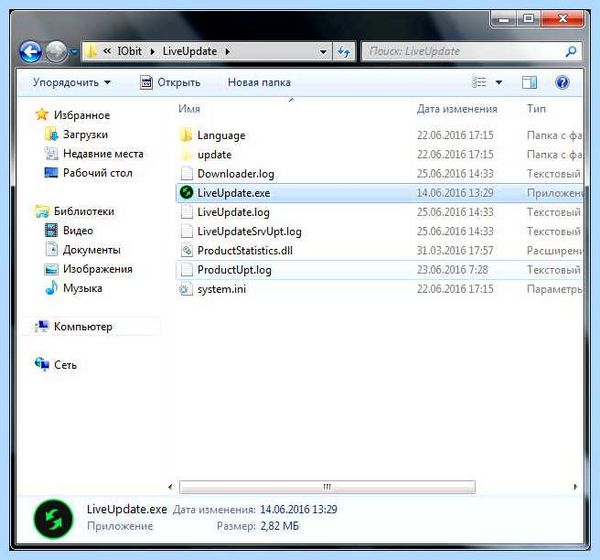Select the Downloader.log file name
Screen dimensions: 600x560
[x=236, y=174]
